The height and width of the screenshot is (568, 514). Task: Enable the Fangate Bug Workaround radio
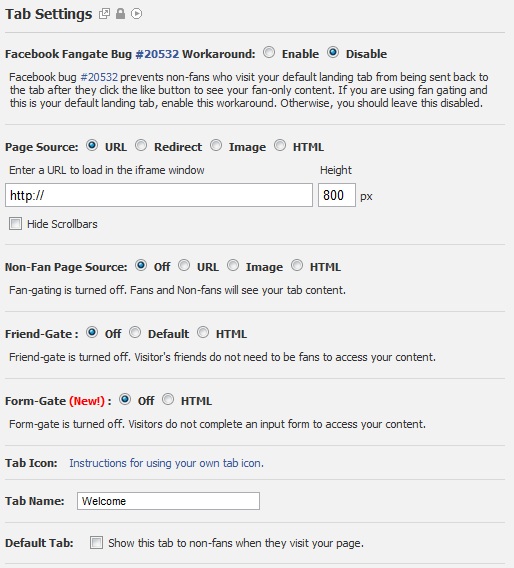tap(269, 53)
